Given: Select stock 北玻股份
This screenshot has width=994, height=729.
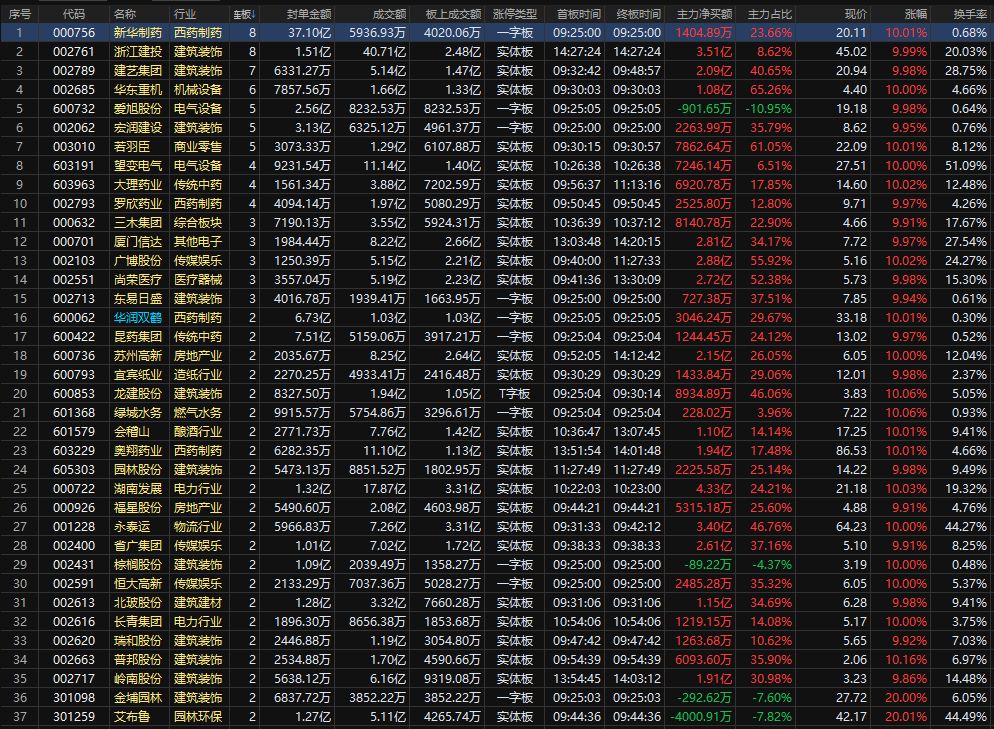Looking at the screenshot, I should pyautogui.click(x=138, y=603).
